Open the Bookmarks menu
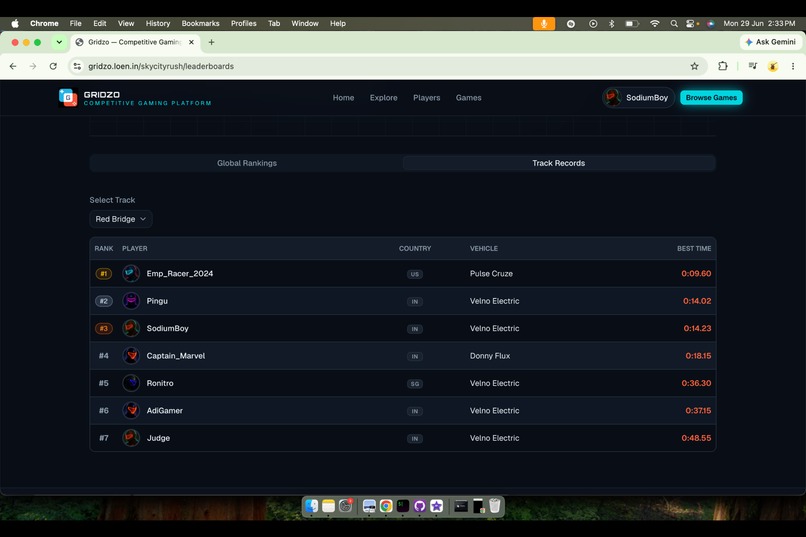The width and height of the screenshot is (806, 537). tap(200, 24)
